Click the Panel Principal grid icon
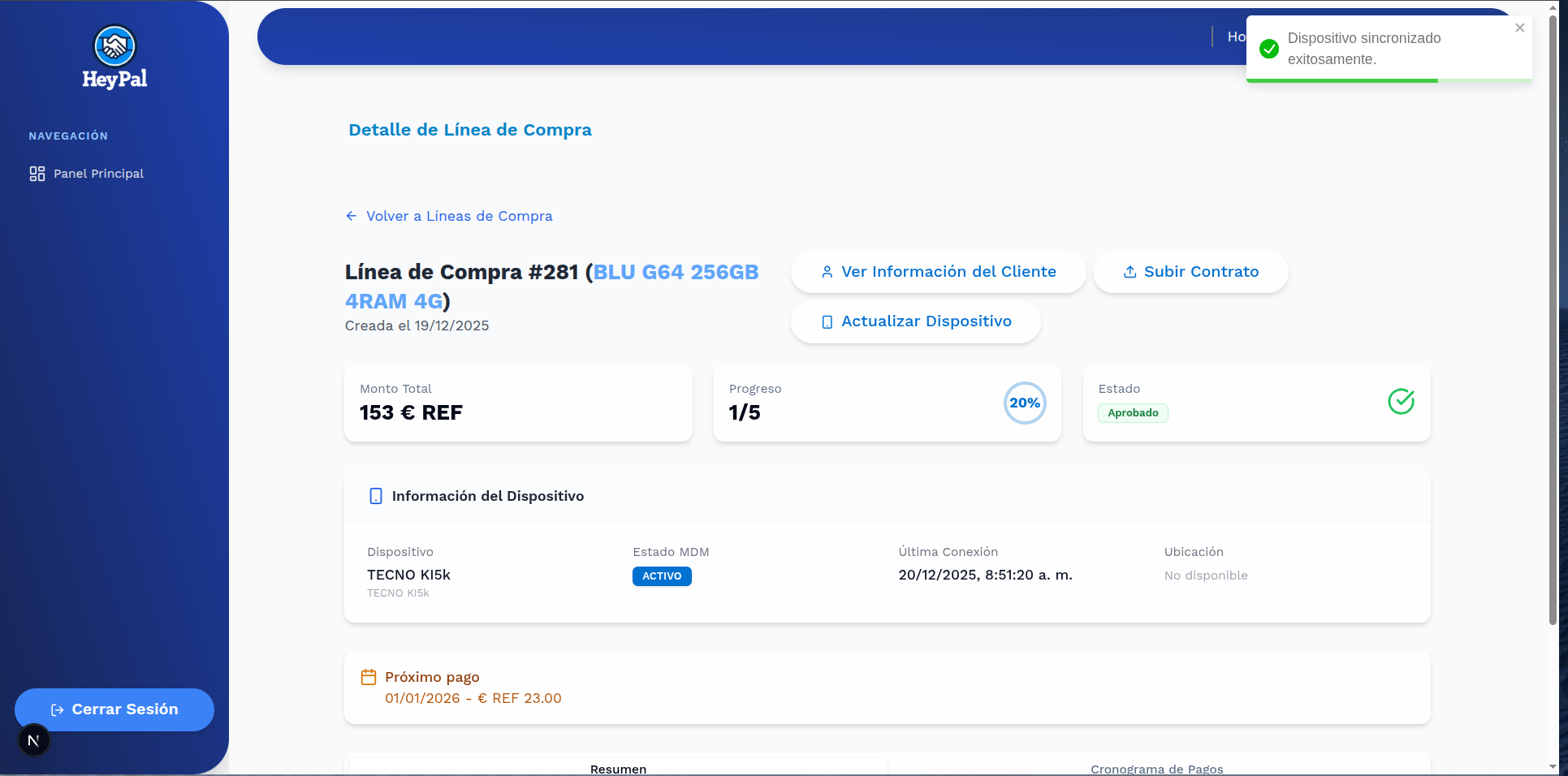1568x776 pixels. (37, 174)
